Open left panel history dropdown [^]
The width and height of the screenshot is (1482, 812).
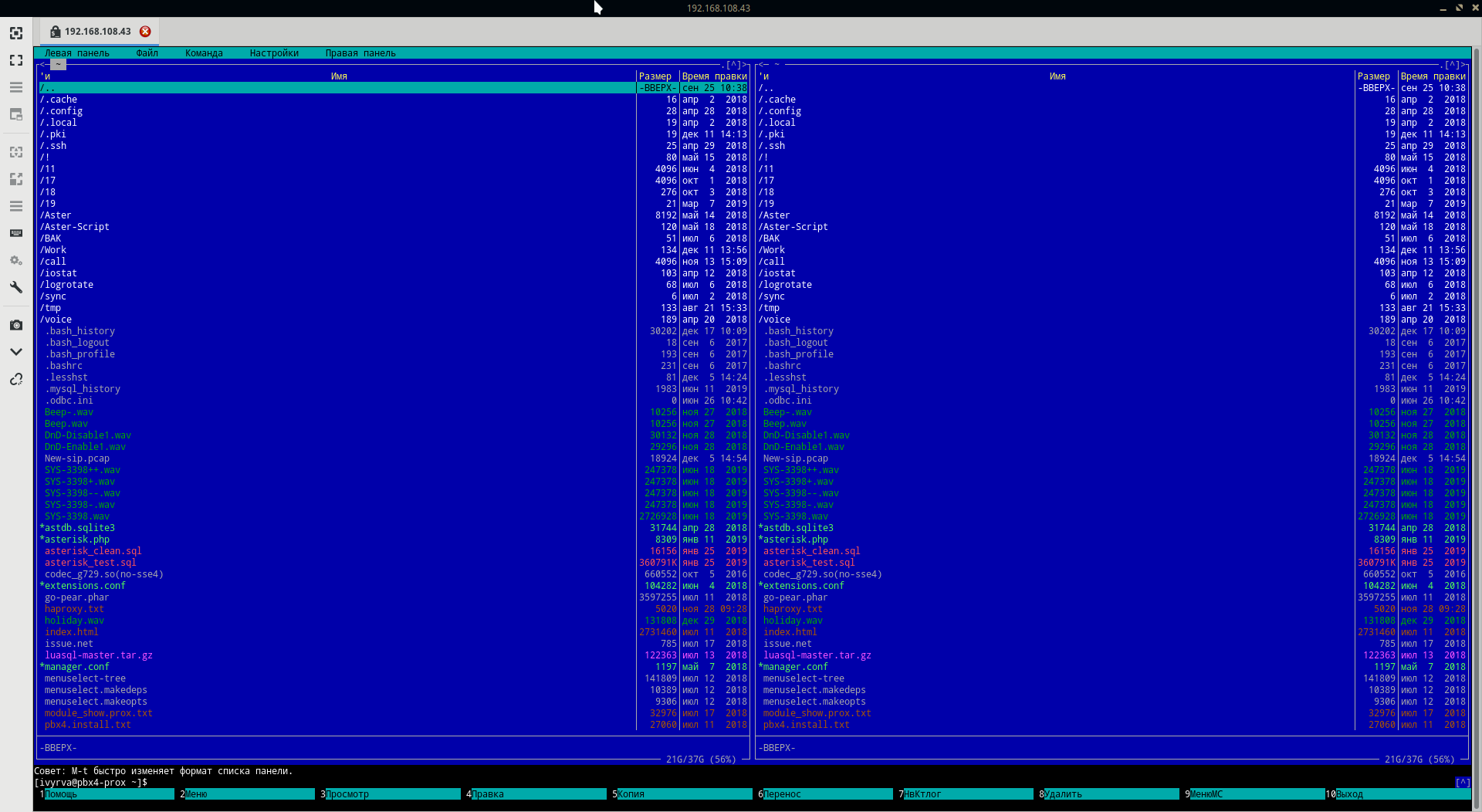pyautogui.click(x=734, y=65)
